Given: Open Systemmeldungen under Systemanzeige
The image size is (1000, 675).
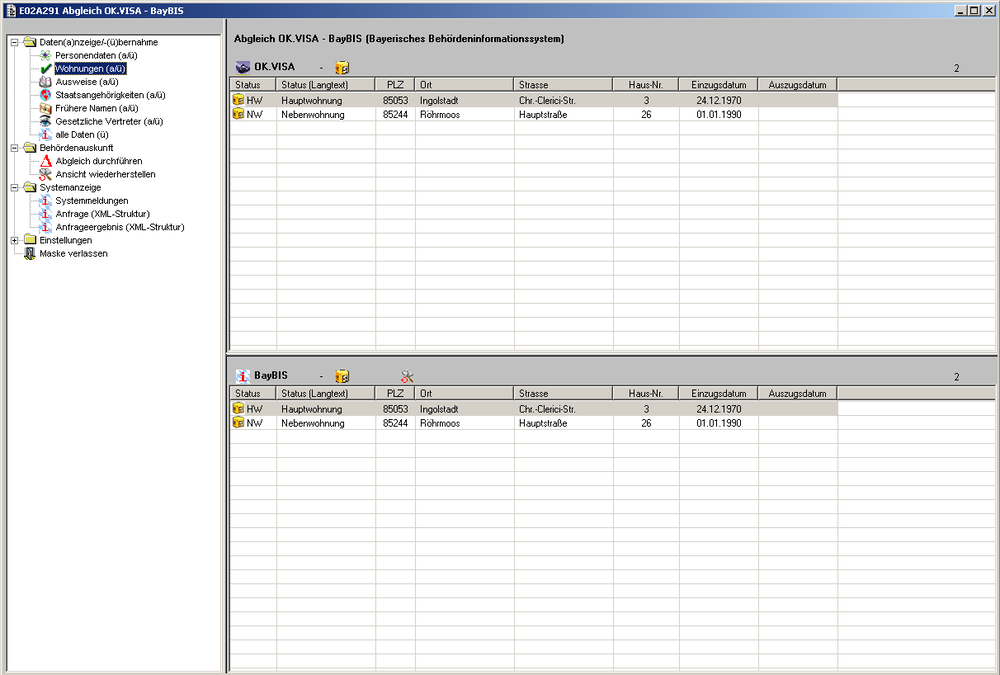Looking at the screenshot, I should point(91,200).
